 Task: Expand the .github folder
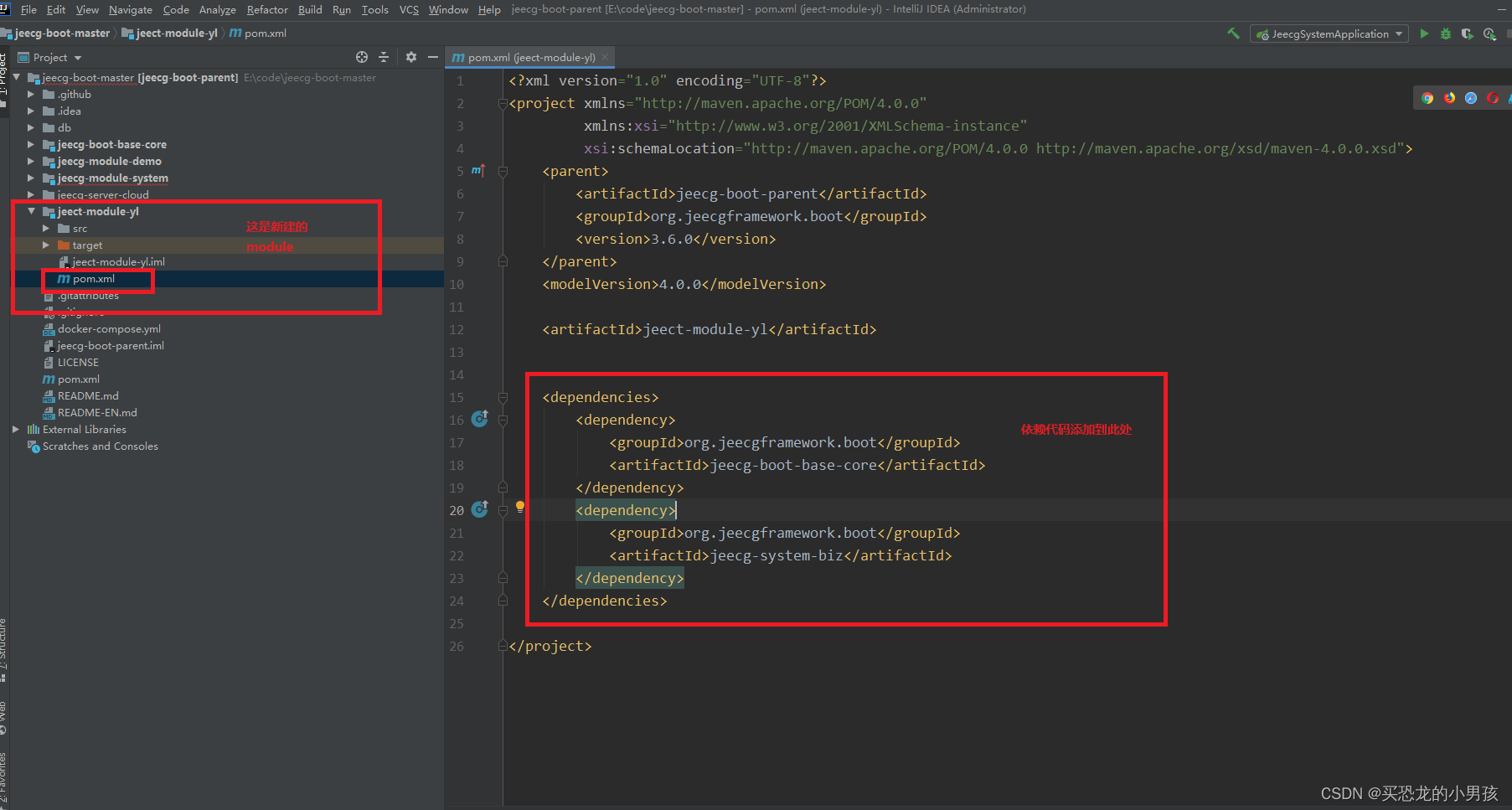pos(31,94)
